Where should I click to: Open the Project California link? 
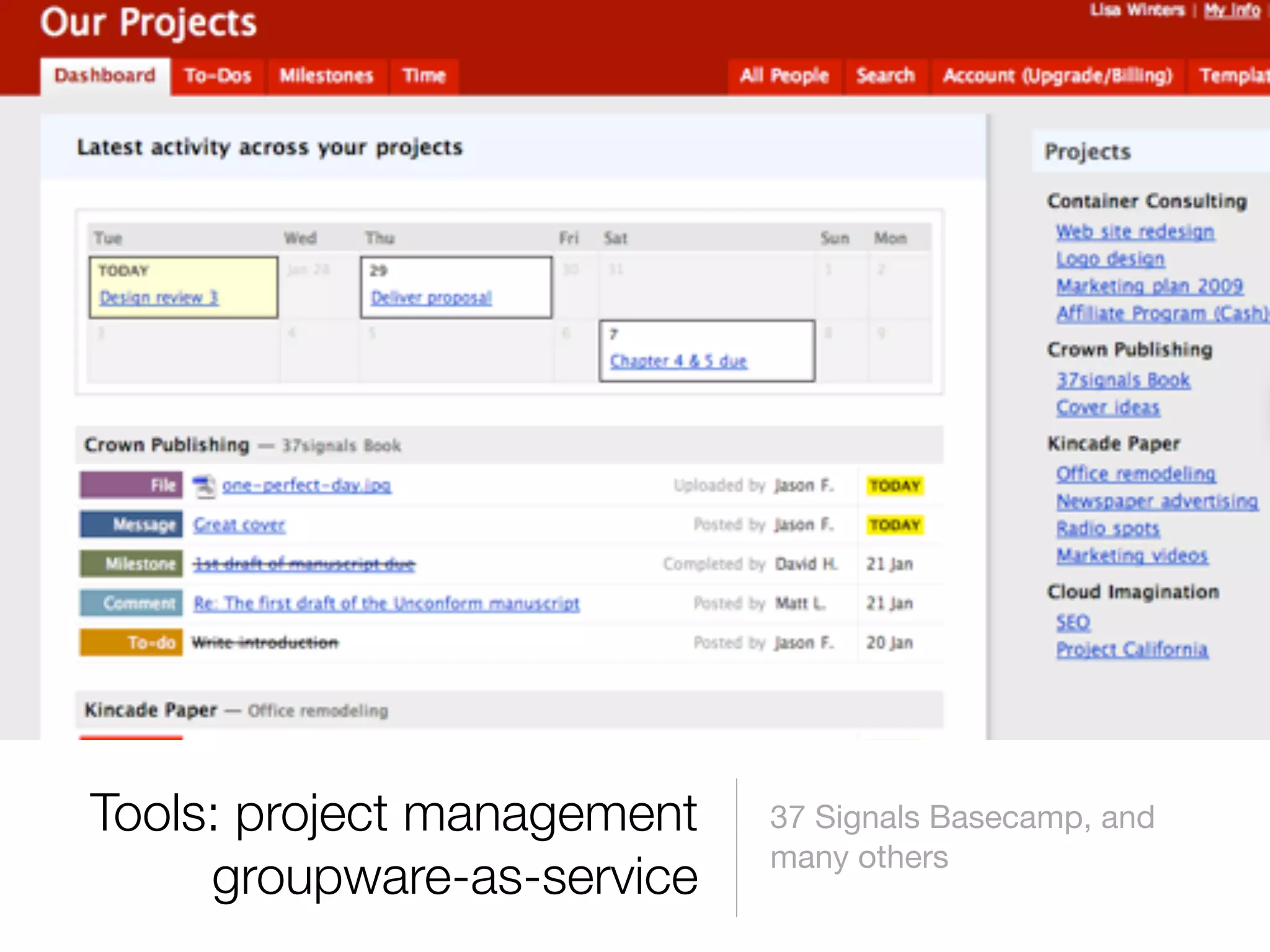coord(1132,650)
